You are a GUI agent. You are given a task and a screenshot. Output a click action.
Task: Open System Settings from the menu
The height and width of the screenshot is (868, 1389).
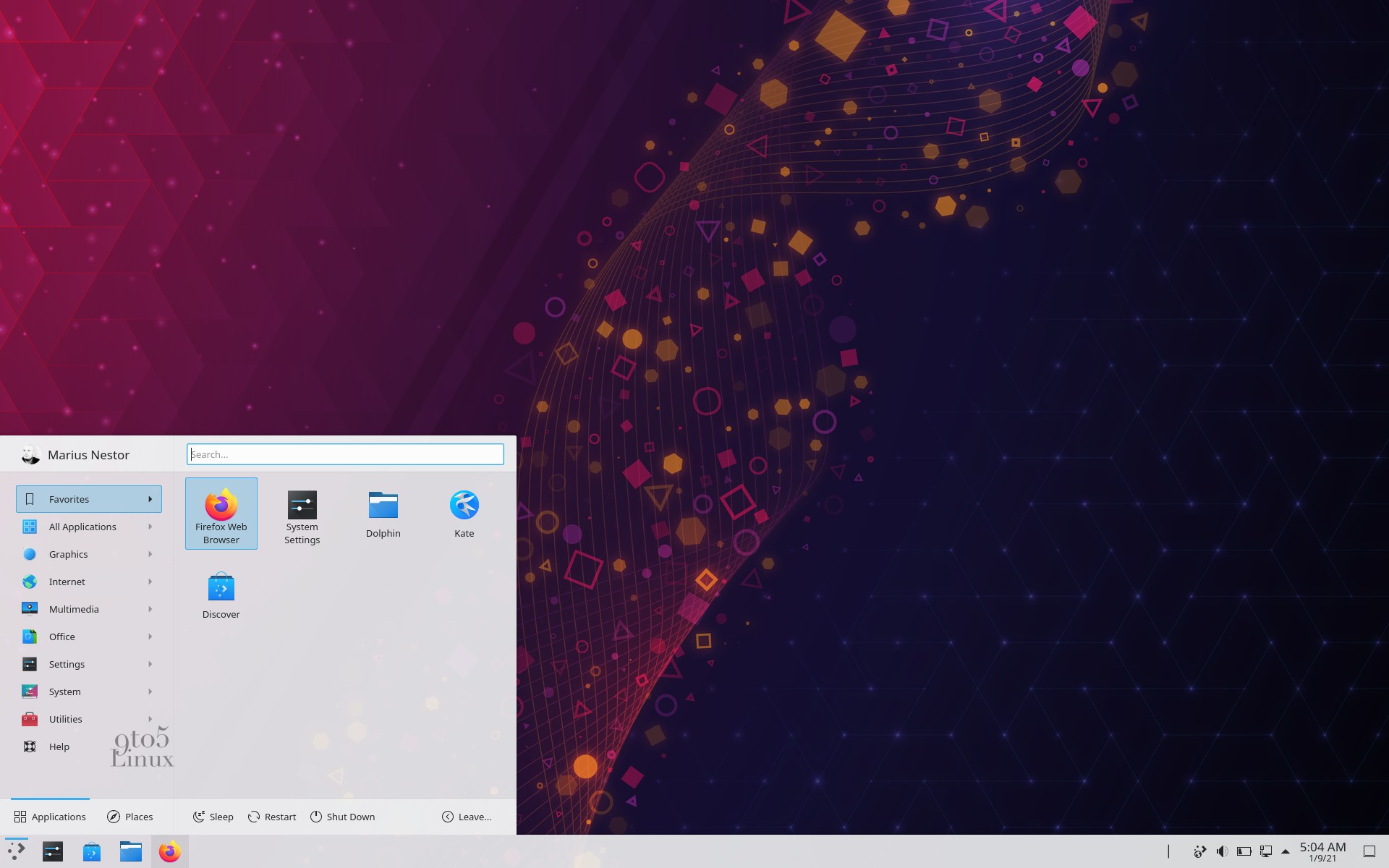[x=302, y=514]
